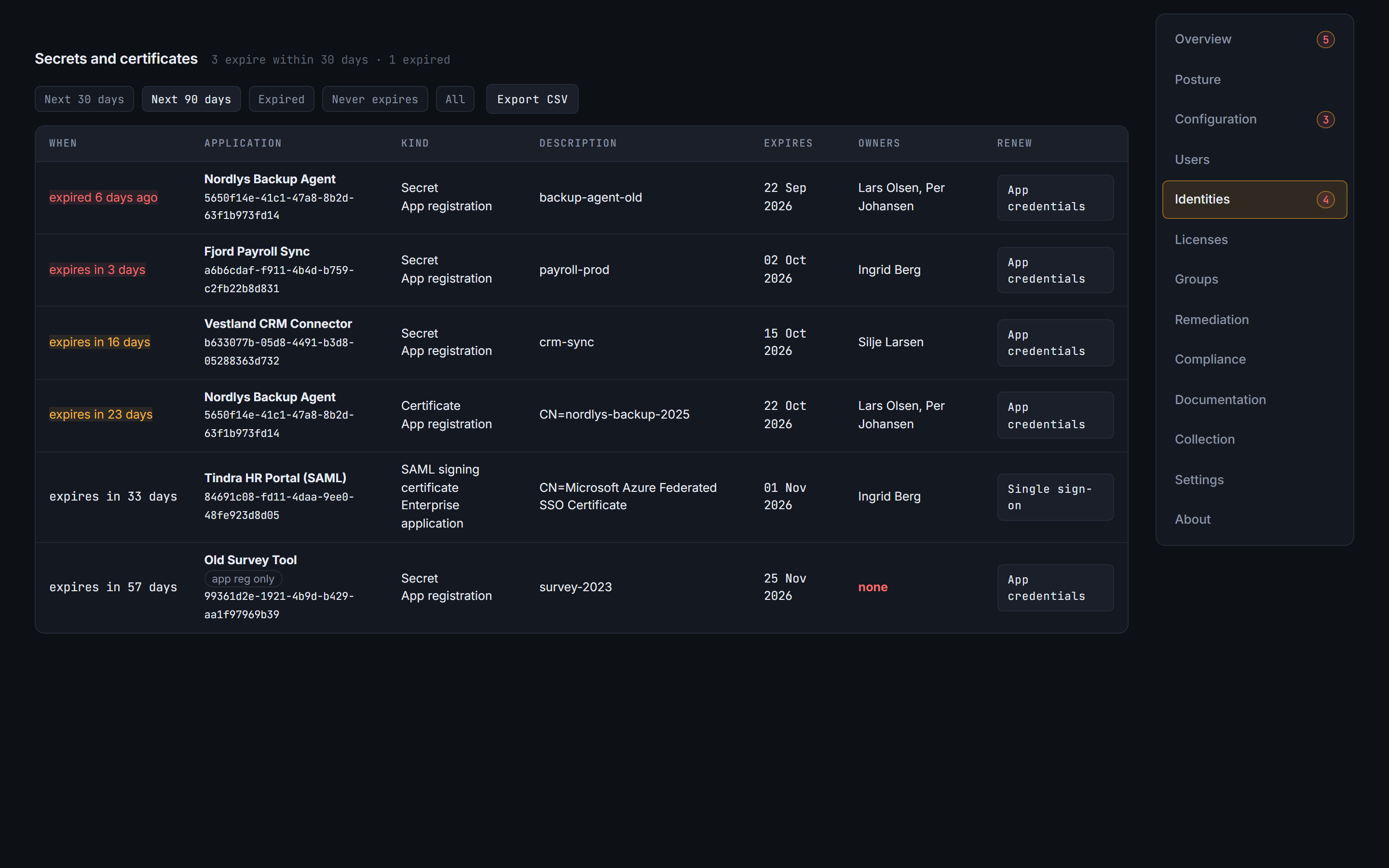The width and height of the screenshot is (1389, 868).
Task: Go to Collection page
Action: click(1255, 439)
